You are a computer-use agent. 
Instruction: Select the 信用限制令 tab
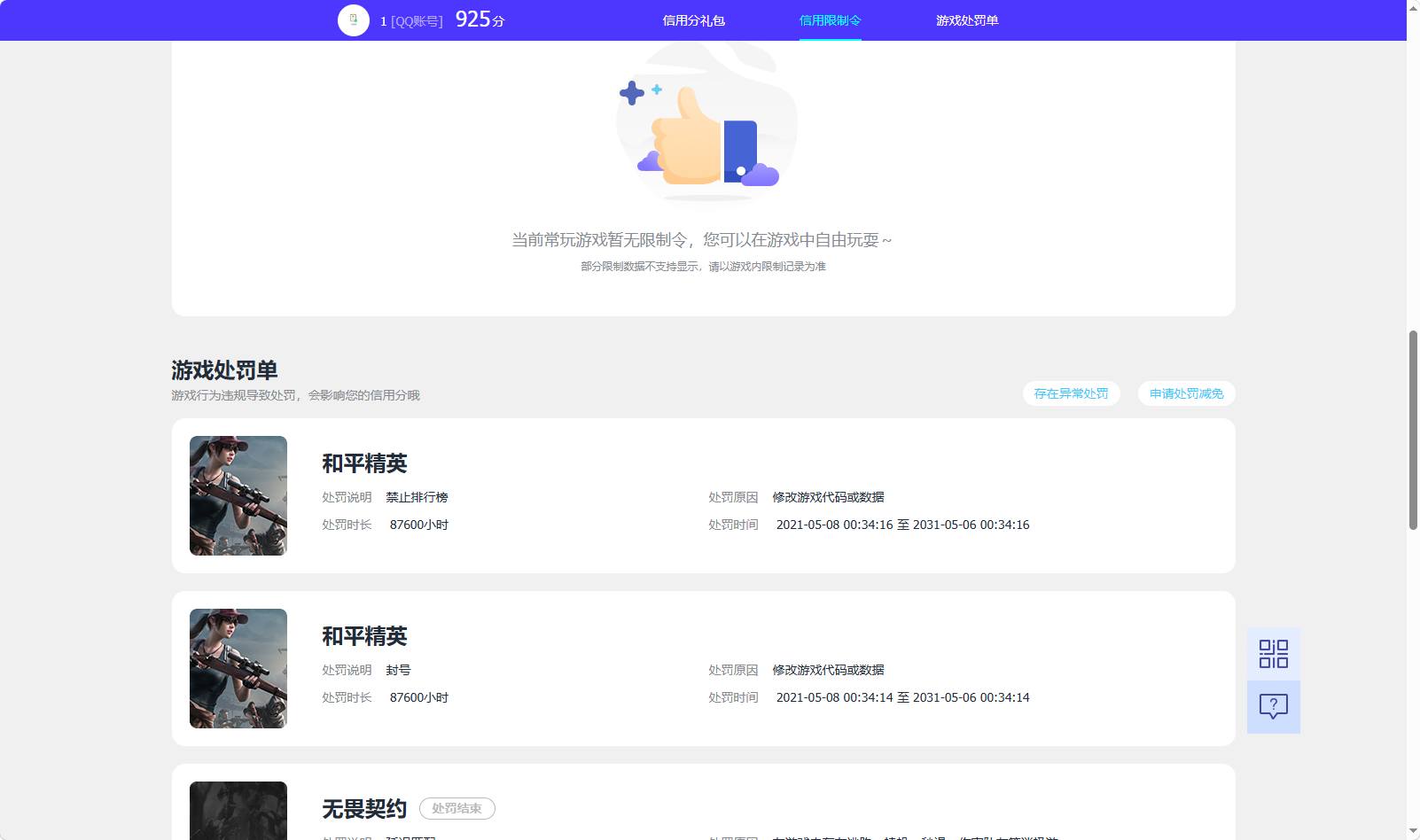click(831, 20)
